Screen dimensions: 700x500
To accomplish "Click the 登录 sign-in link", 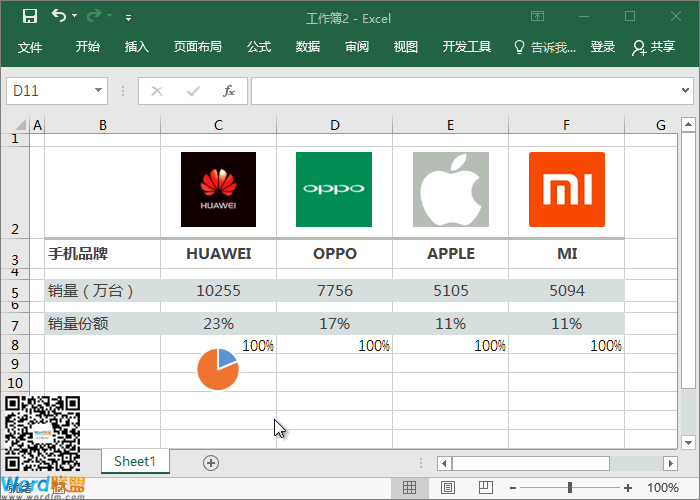I will tap(603, 46).
